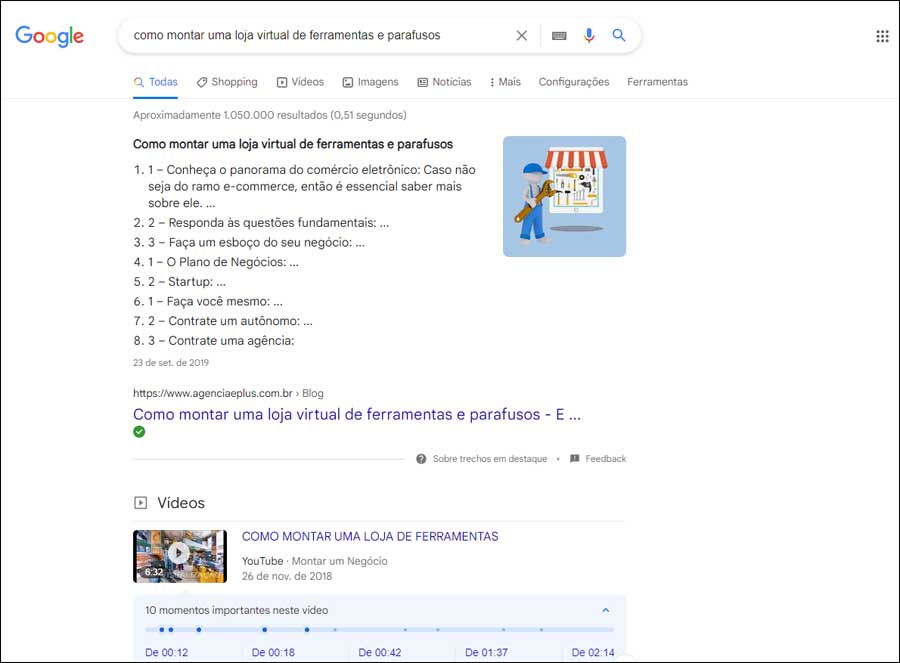This screenshot has width=900, height=663.
Task: Click the Vídeos section play icon
Action: [x=140, y=503]
